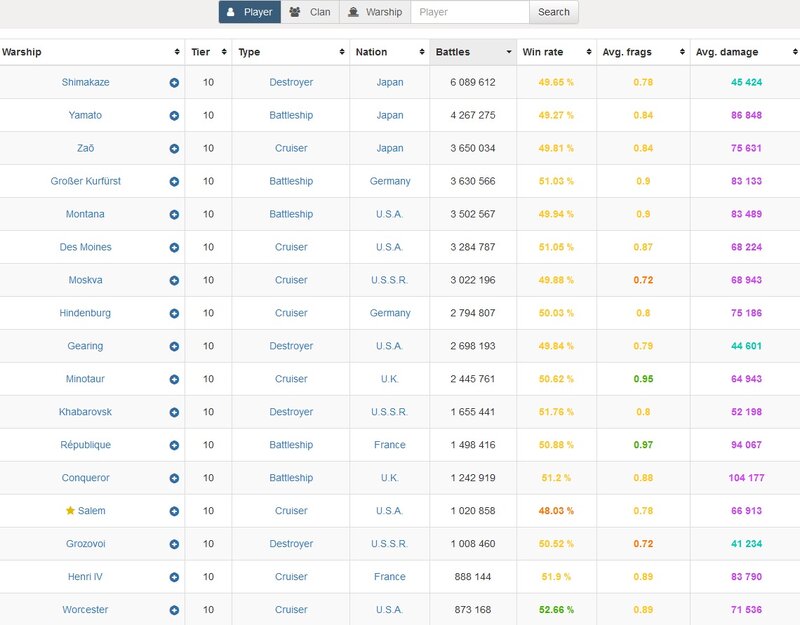Click the plus icon next to Großer Kurfürst
This screenshot has width=800, height=625.
(x=174, y=182)
